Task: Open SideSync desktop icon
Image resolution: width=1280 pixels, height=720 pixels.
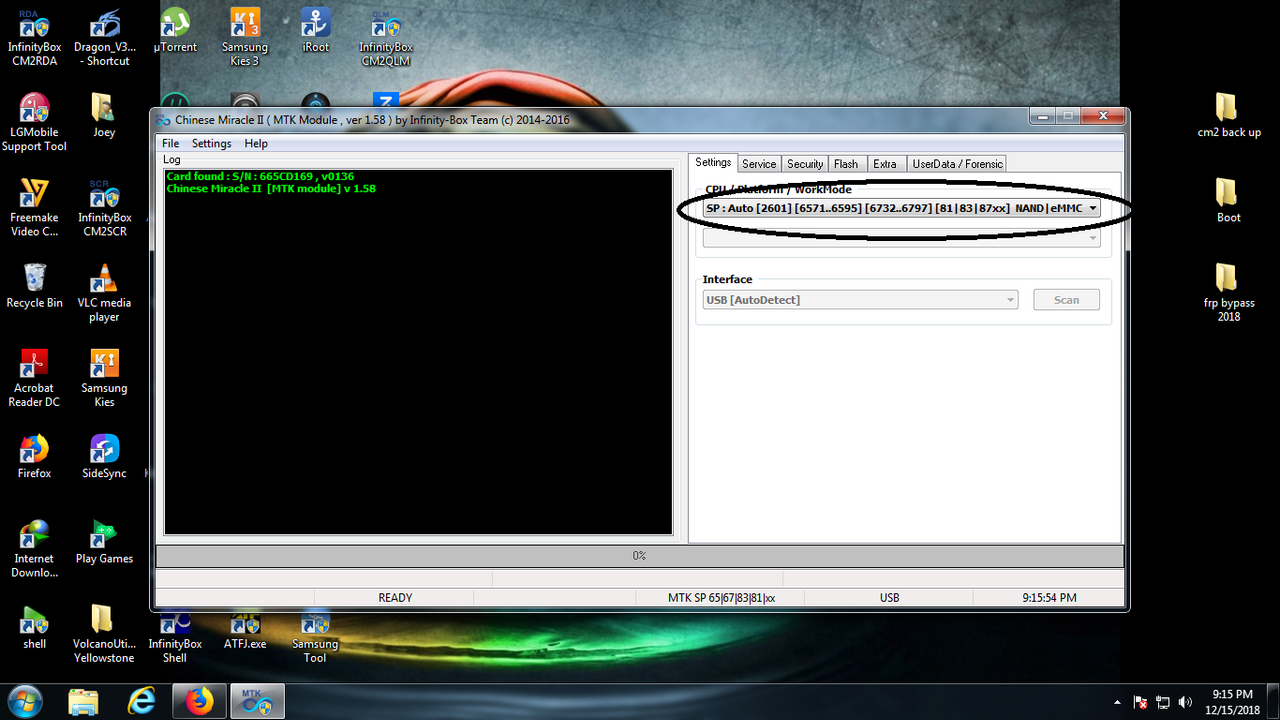Action: point(104,456)
